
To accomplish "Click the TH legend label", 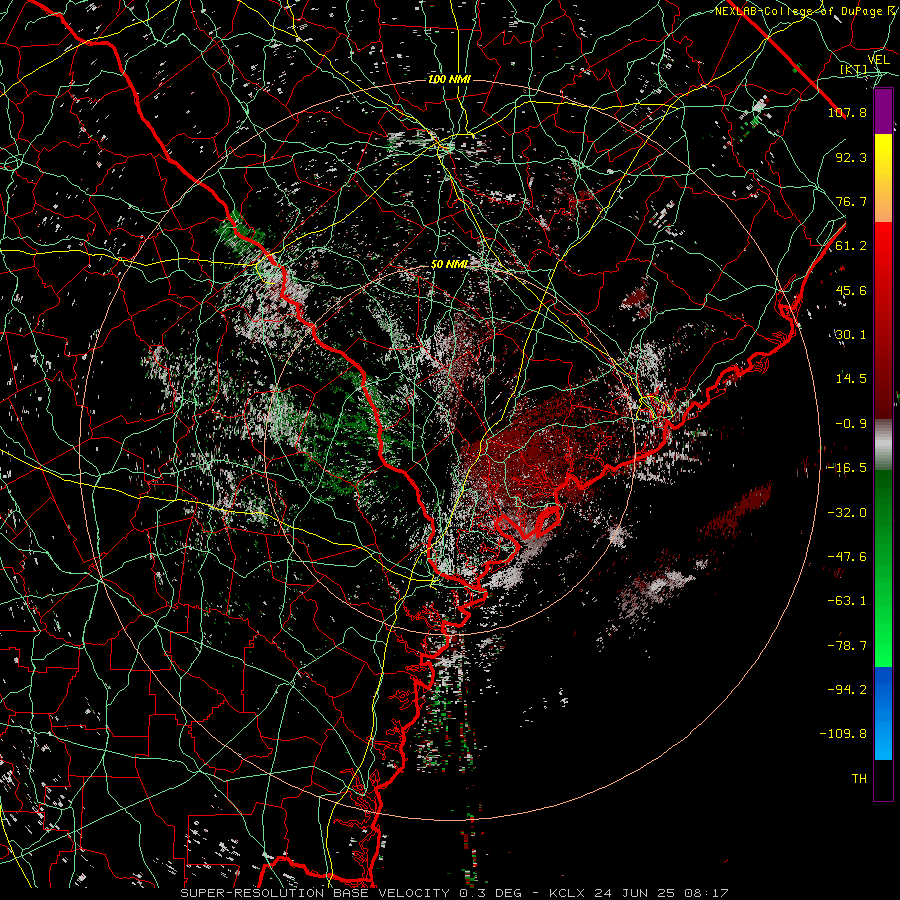I will (x=859, y=779).
